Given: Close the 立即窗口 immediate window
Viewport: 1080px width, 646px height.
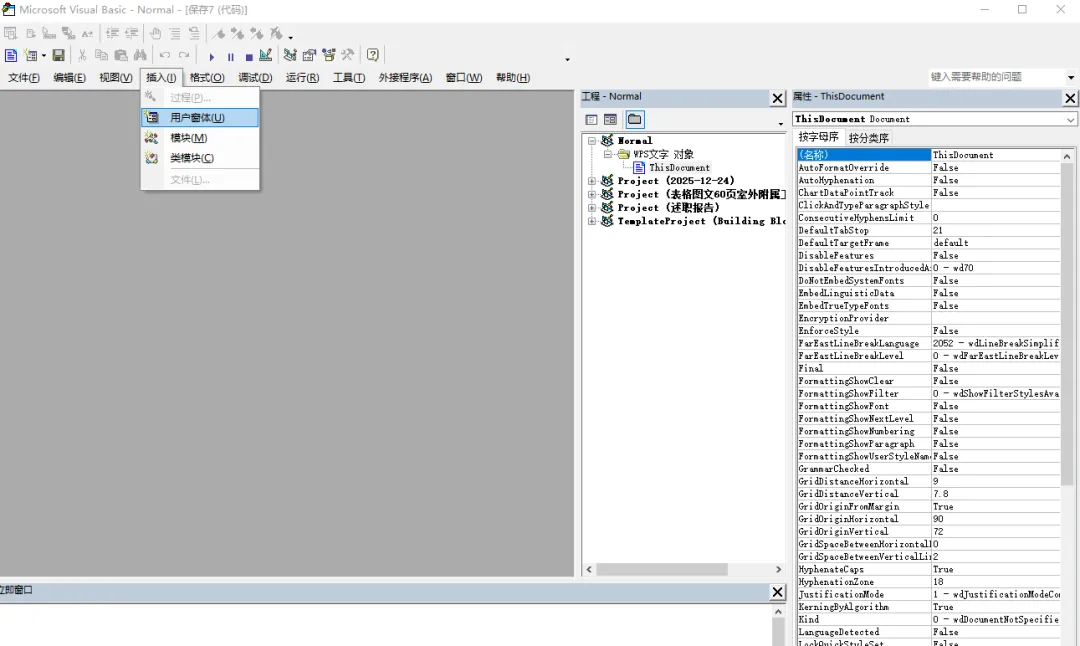Looking at the screenshot, I should coord(777,592).
